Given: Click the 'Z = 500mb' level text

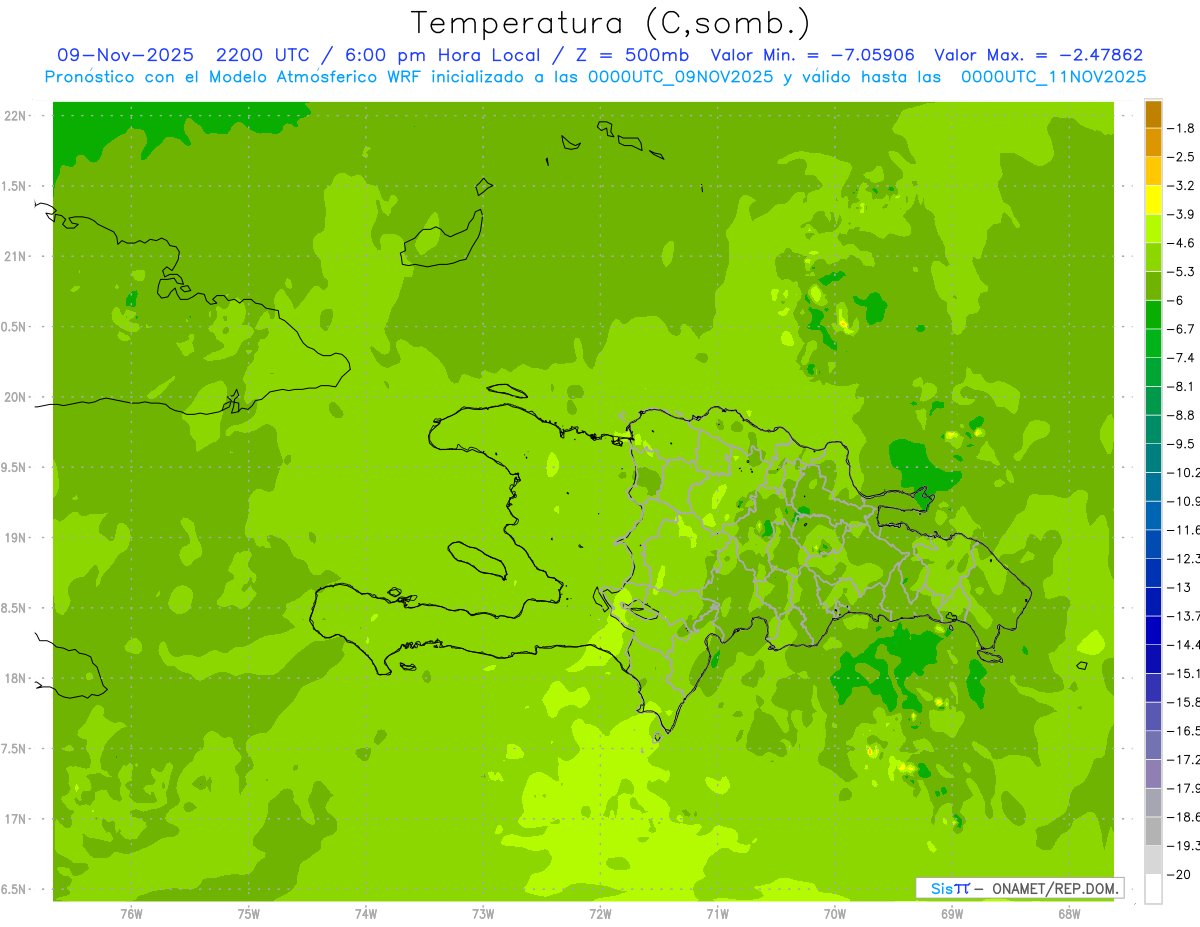Looking at the screenshot, I should [x=632, y=55].
